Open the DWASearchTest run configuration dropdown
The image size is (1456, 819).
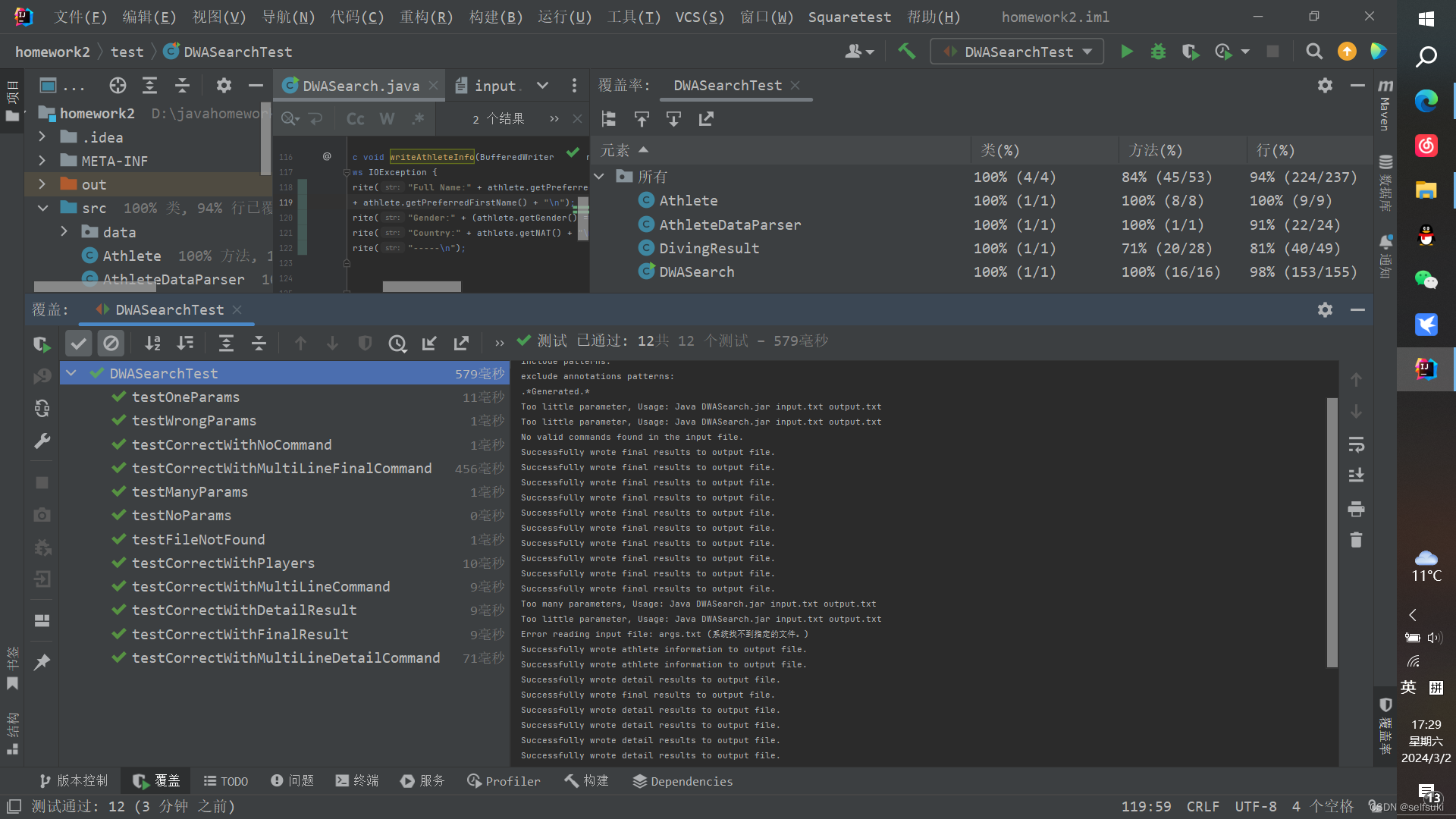coord(1016,52)
